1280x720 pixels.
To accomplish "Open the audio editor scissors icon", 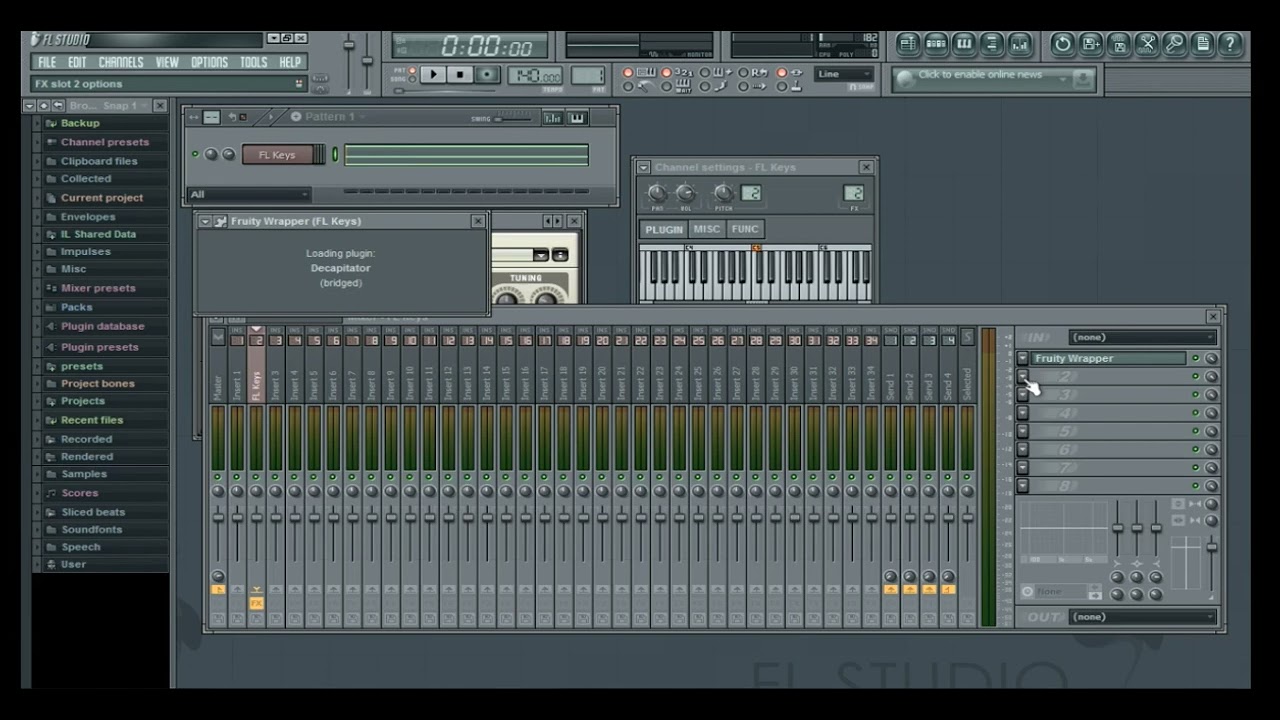I will pos(1146,43).
